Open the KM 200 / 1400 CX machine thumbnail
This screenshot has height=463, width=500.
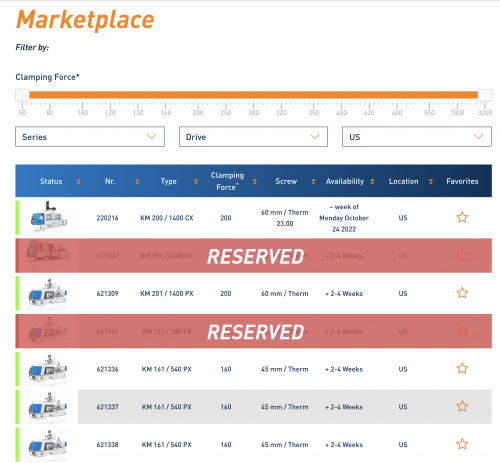pyautogui.click(x=48, y=217)
